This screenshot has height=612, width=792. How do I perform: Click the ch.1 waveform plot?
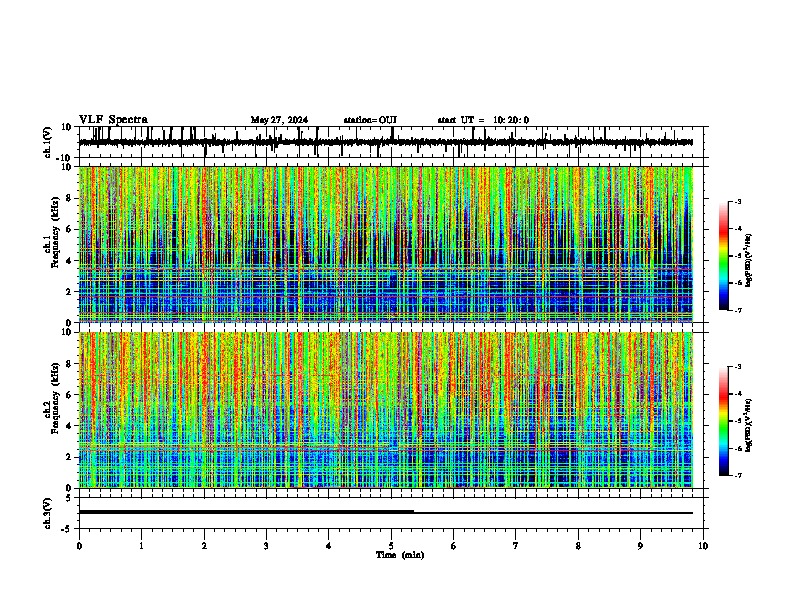pos(393,142)
